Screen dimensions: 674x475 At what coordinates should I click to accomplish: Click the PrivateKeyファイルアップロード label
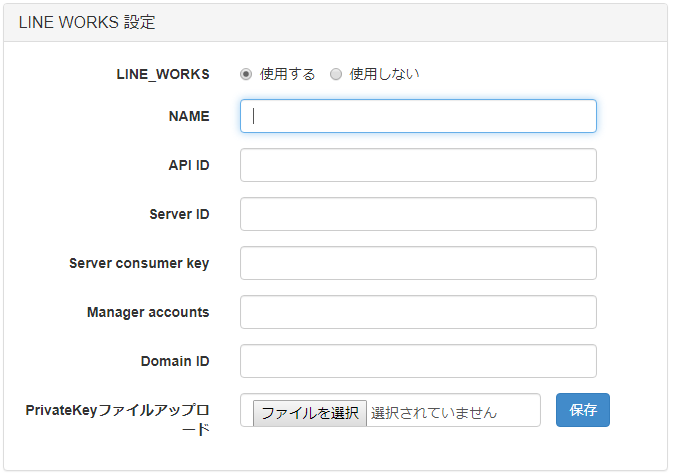(117, 420)
